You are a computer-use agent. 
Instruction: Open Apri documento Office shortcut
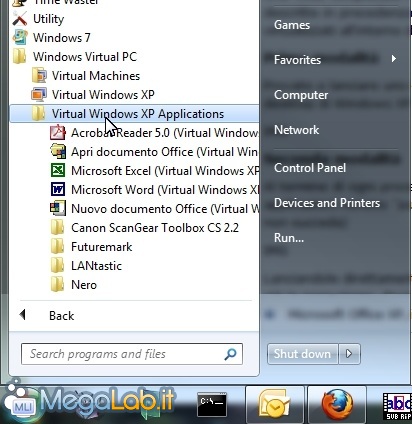coord(154,152)
